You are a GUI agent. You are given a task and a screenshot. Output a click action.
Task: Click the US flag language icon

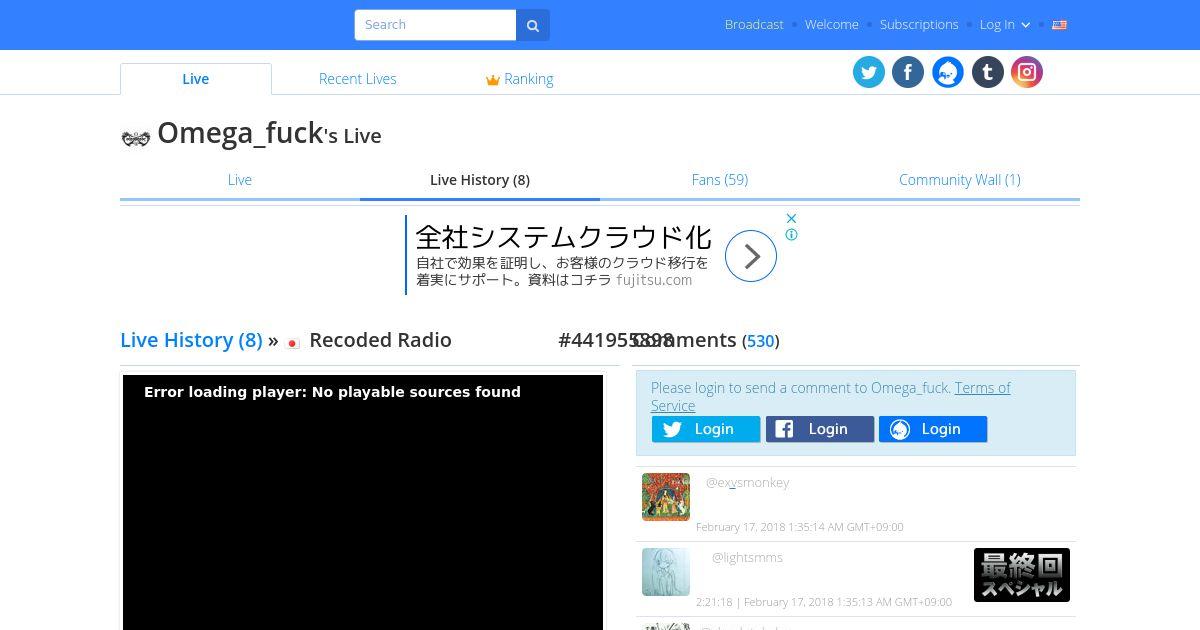(x=1060, y=25)
